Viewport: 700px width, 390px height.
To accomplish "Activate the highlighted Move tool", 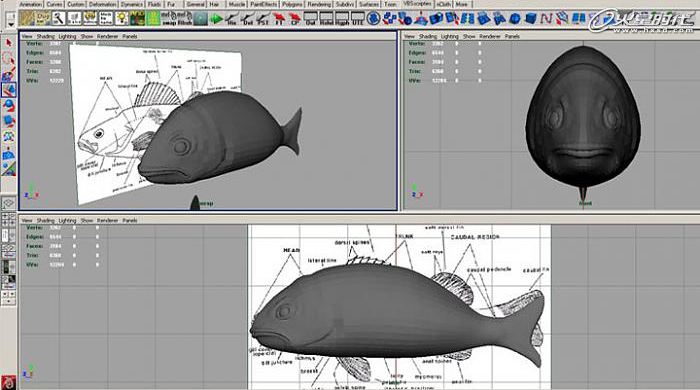I will (8, 90).
